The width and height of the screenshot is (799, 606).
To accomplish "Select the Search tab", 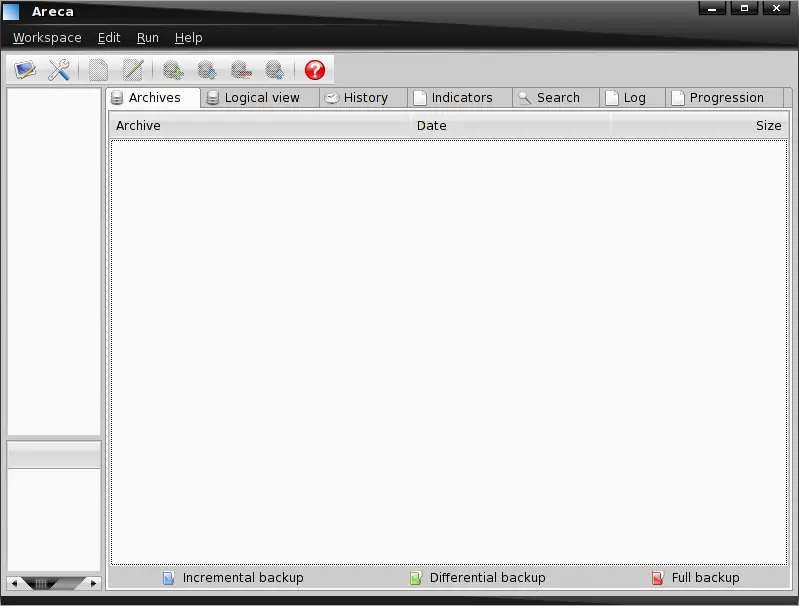I will coord(556,98).
